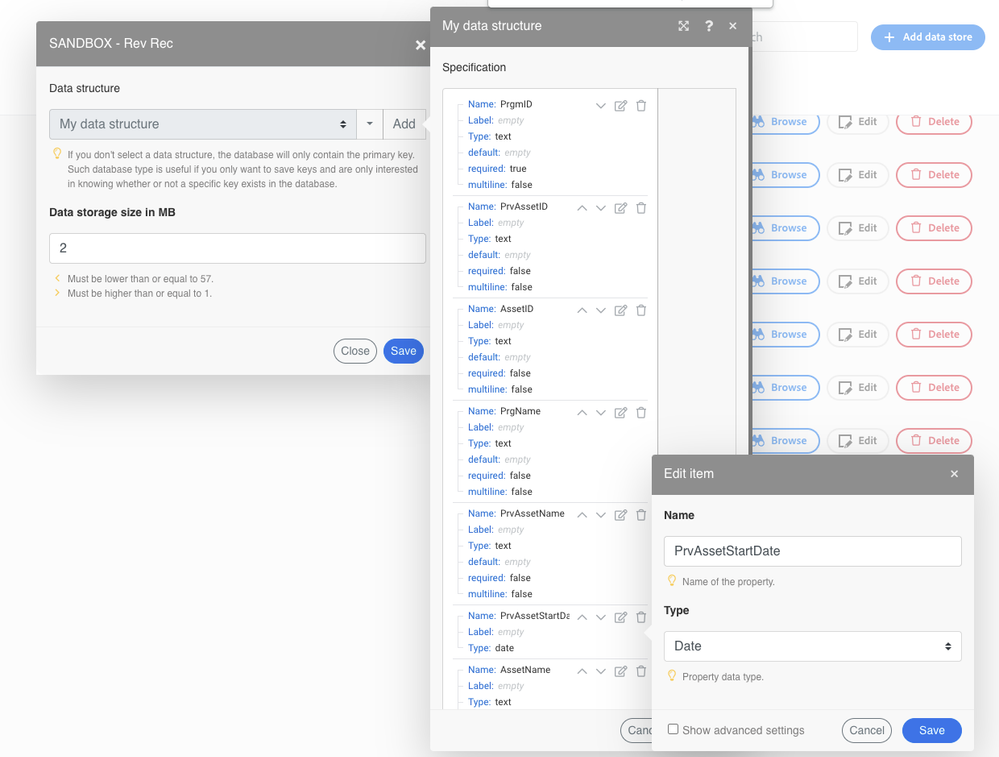Enable Show advanced settings checkbox
Viewport: 999px width, 757px height.
coord(673,730)
